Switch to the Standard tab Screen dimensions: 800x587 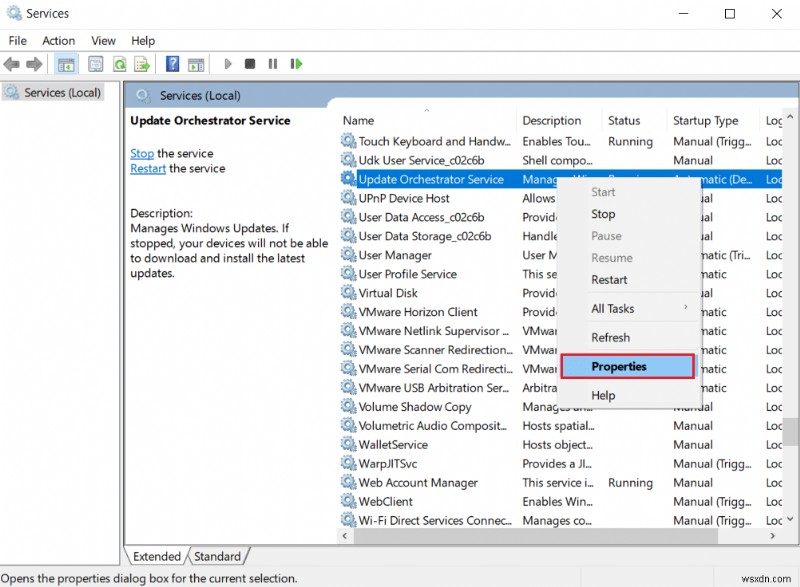click(218, 556)
